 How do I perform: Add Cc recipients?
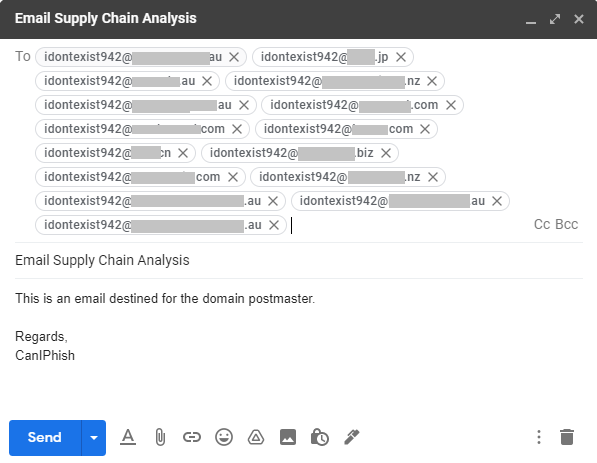542,224
